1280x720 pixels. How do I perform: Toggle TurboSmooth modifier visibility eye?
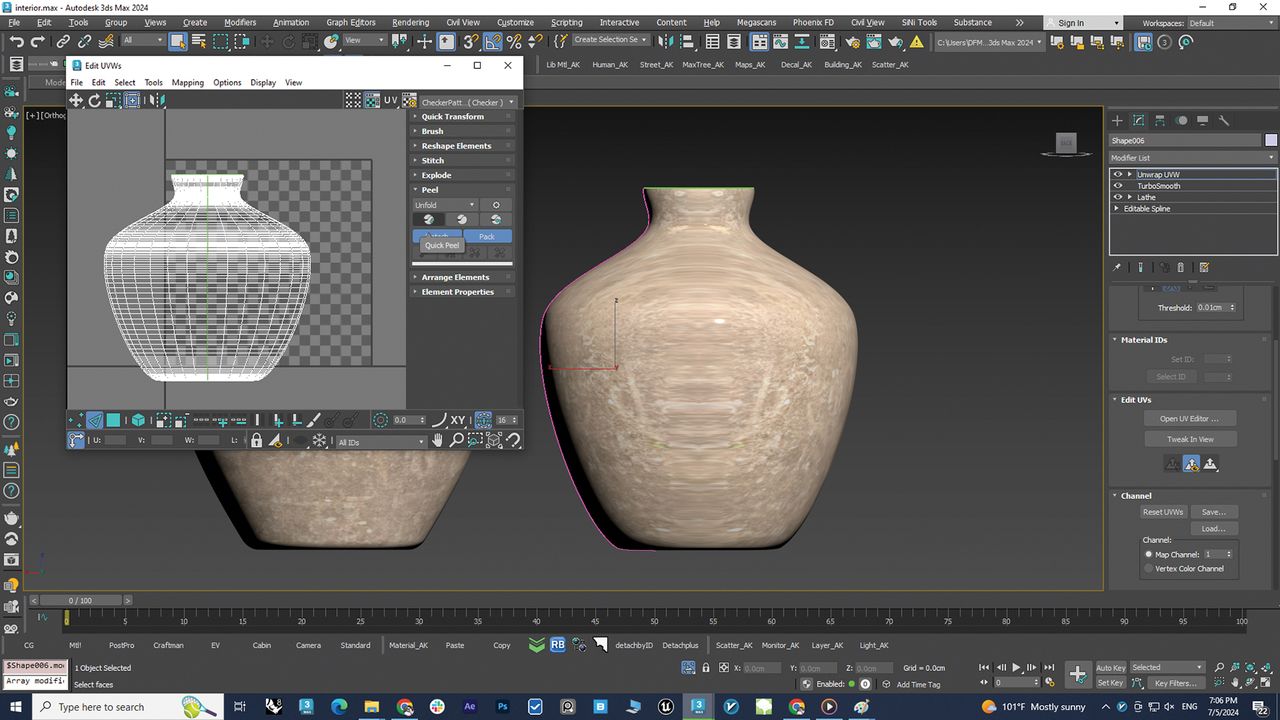coord(1118,186)
